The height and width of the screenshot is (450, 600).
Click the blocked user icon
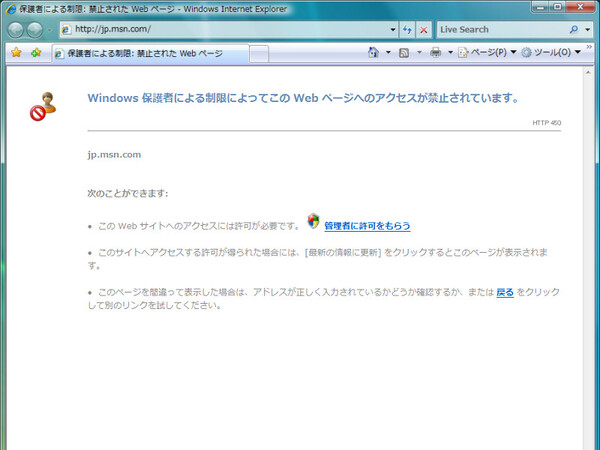point(43,106)
